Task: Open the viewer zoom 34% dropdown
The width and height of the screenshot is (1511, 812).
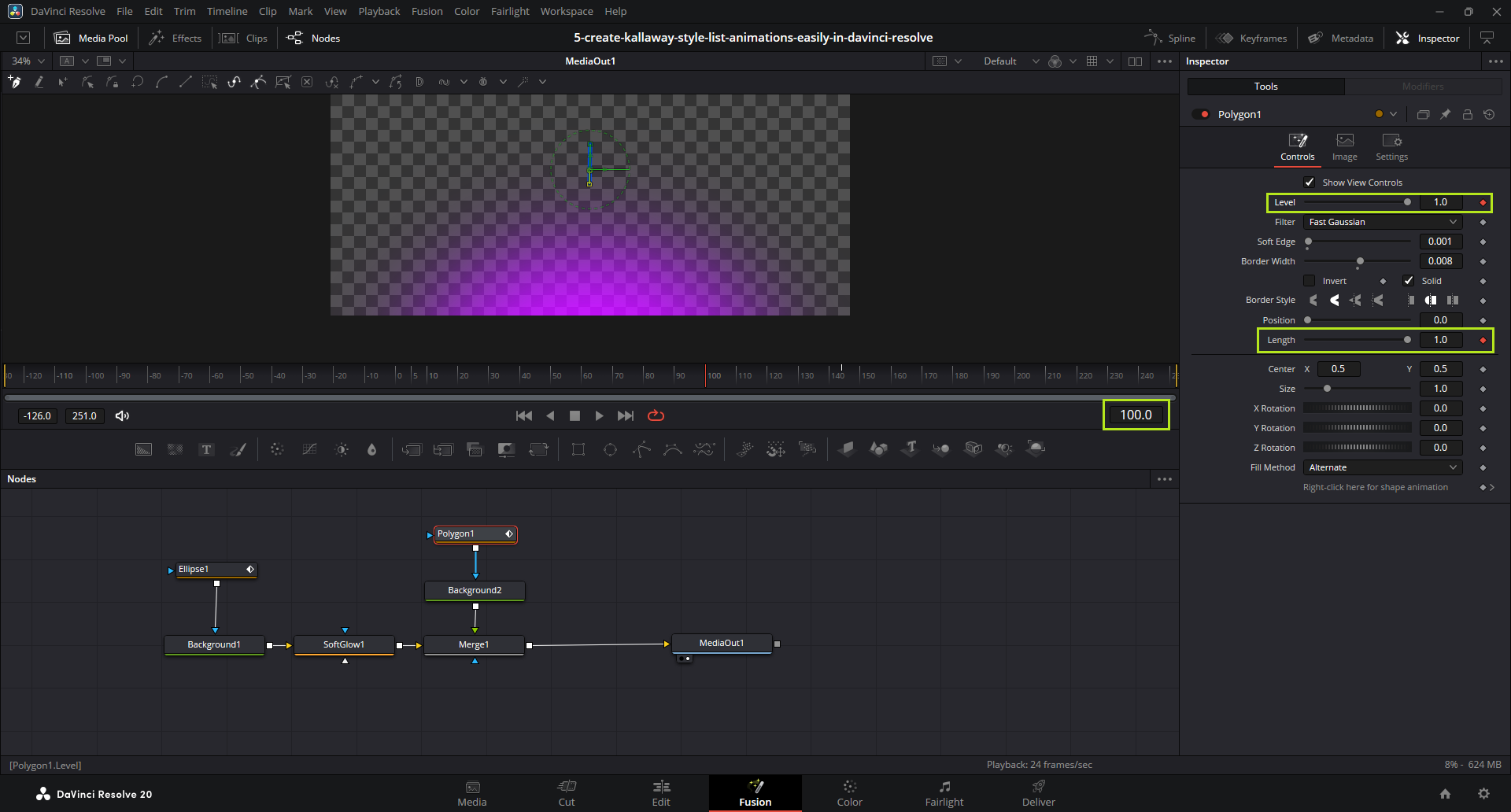Action: pyautogui.click(x=28, y=61)
